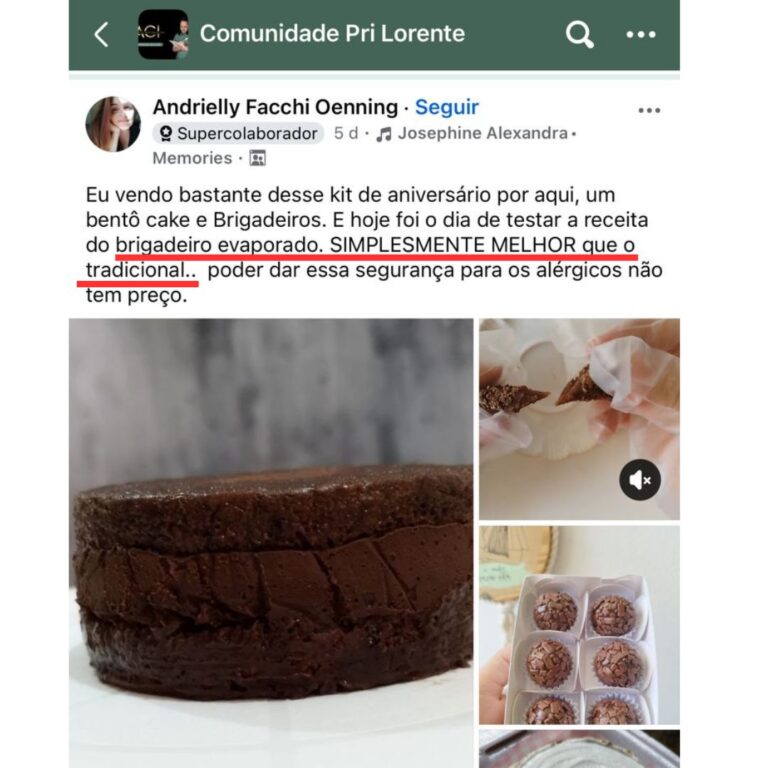768x768 pixels.
Task: Tap the 5 d post timestamp
Action: (346, 133)
